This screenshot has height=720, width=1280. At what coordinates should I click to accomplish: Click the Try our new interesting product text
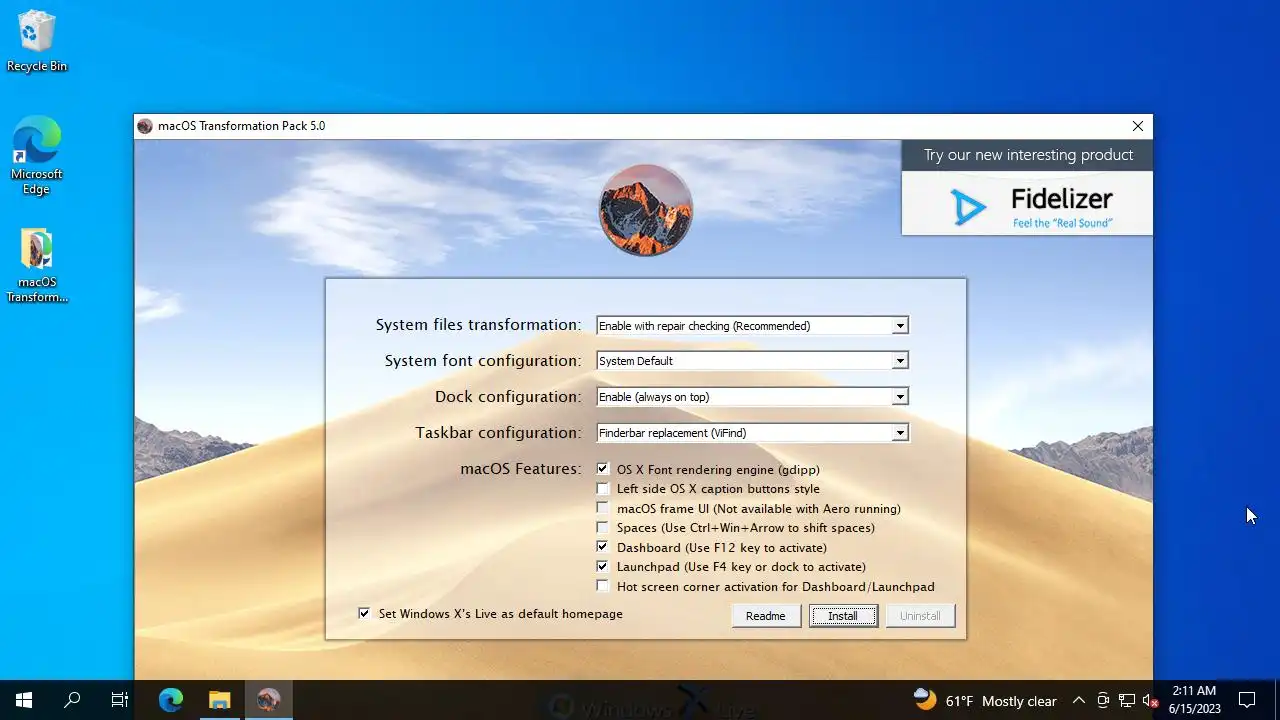tap(1028, 155)
